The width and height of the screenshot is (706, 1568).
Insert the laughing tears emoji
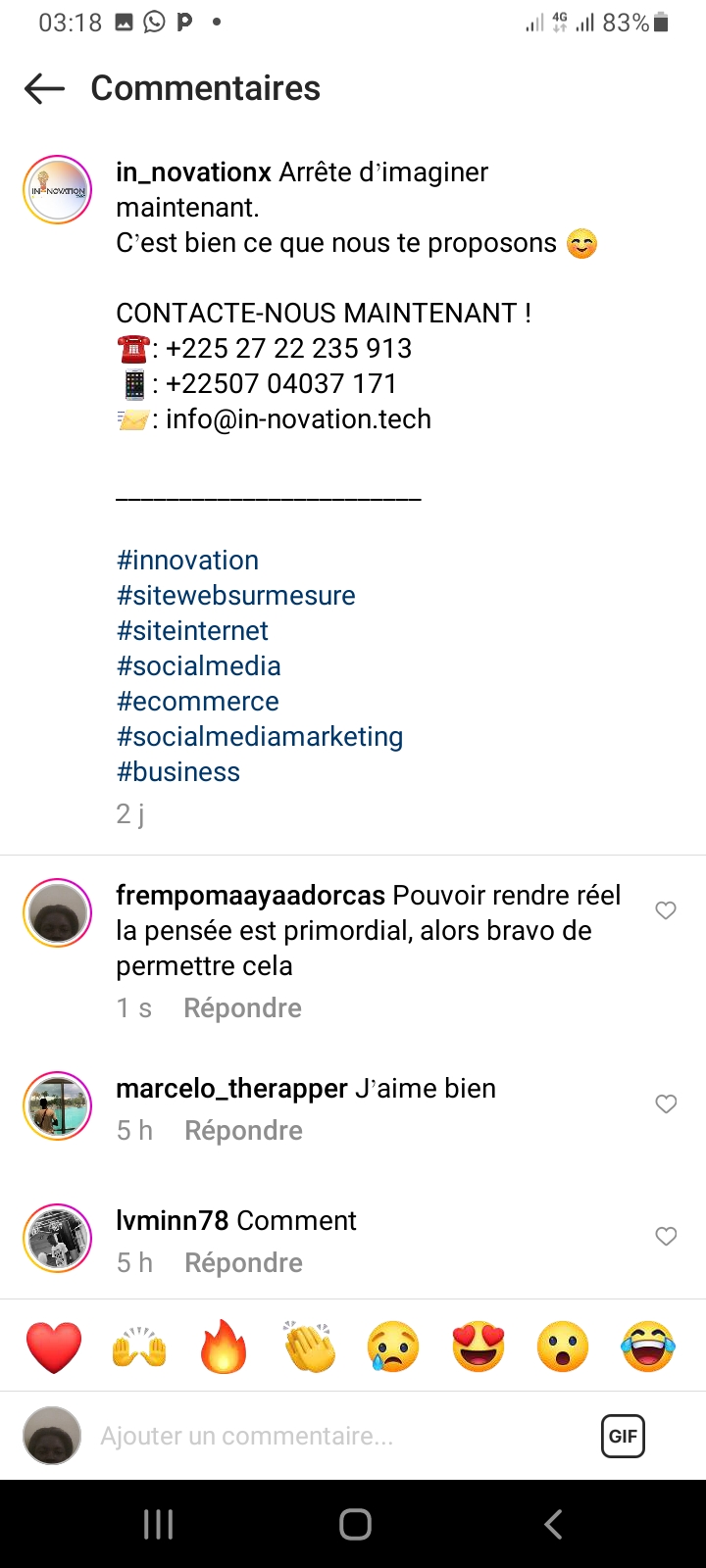click(648, 1347)
